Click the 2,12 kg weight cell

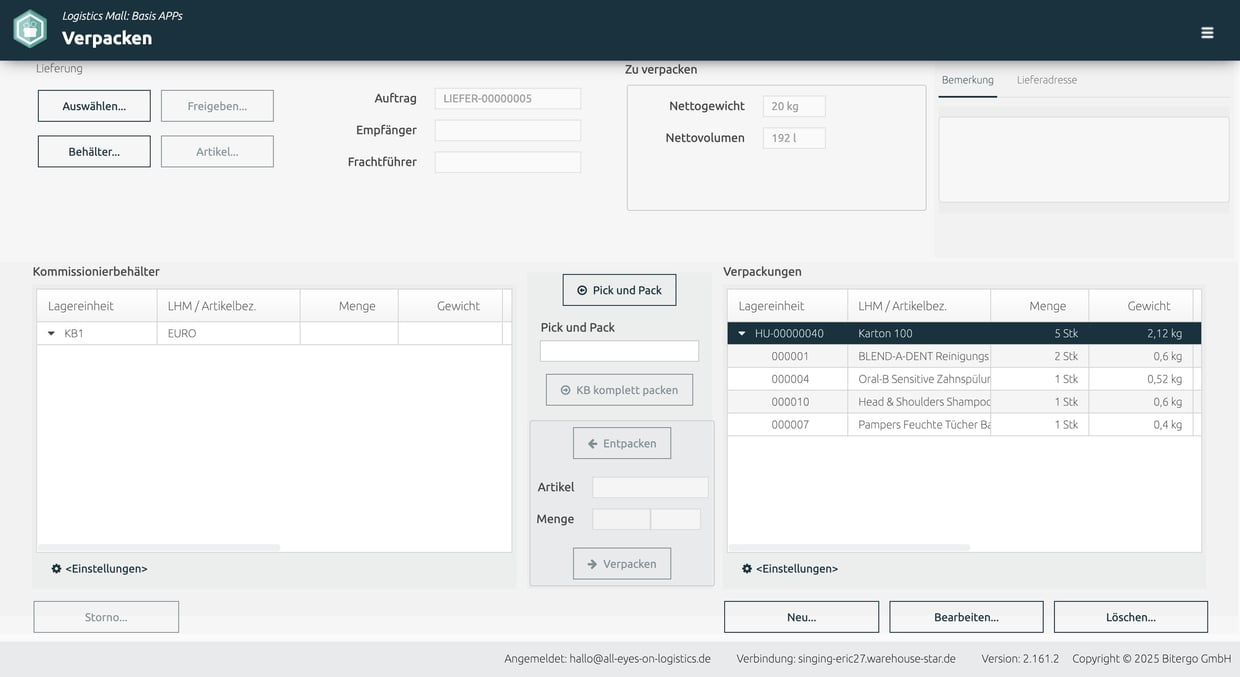(1140, 333)
